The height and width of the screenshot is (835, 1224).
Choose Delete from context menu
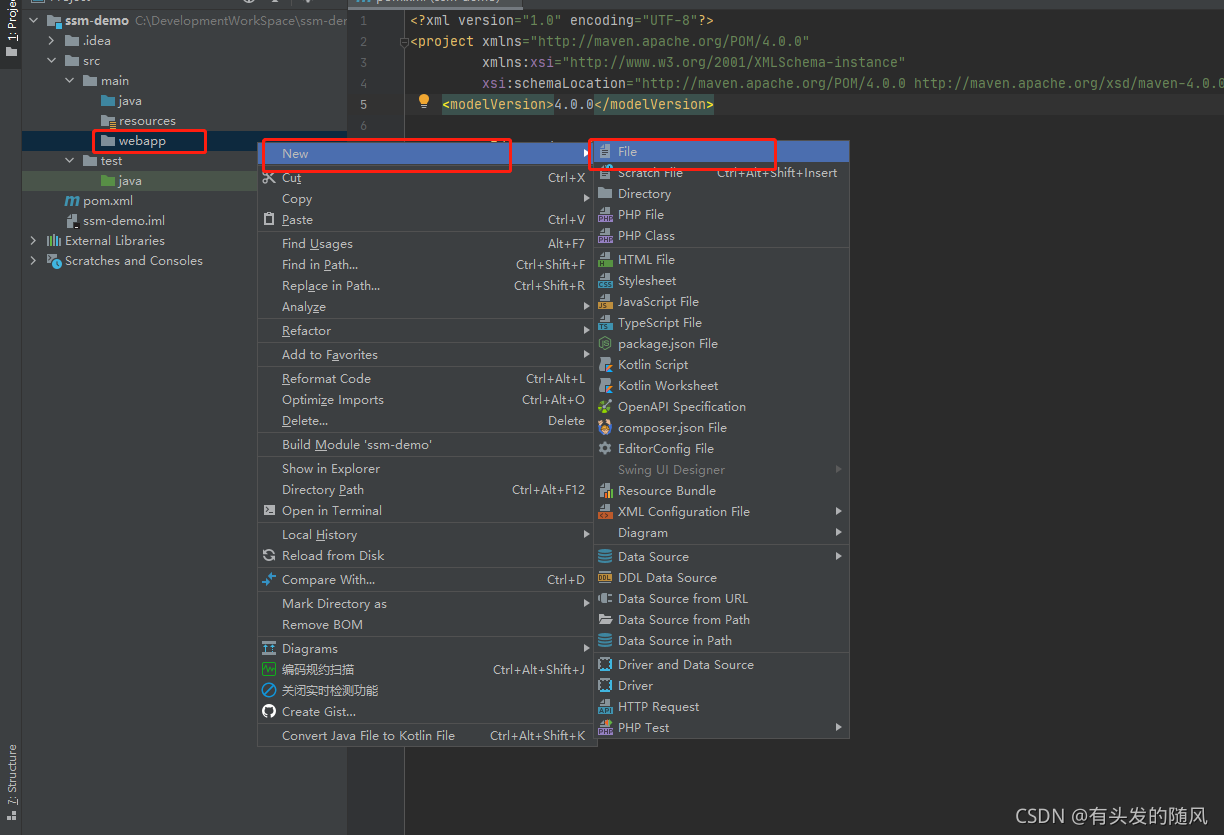426,421
